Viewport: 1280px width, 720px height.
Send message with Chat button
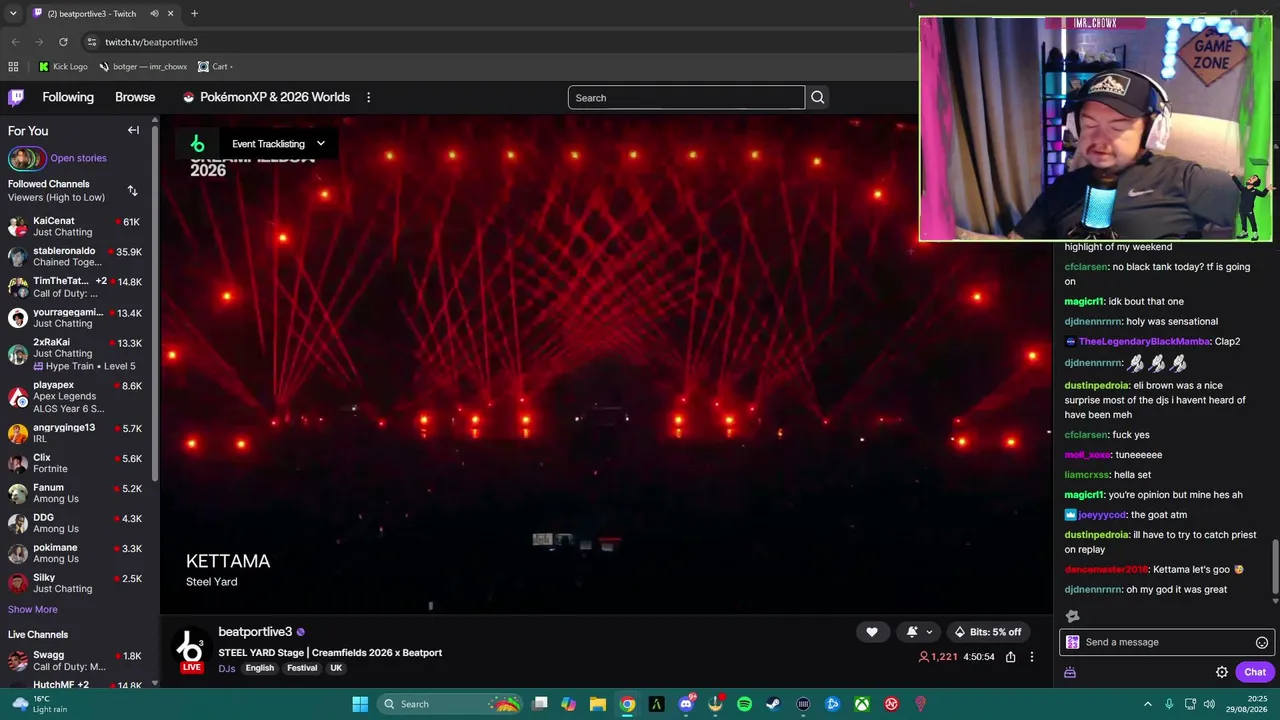pyautogui.click(x=1255, y=672)
